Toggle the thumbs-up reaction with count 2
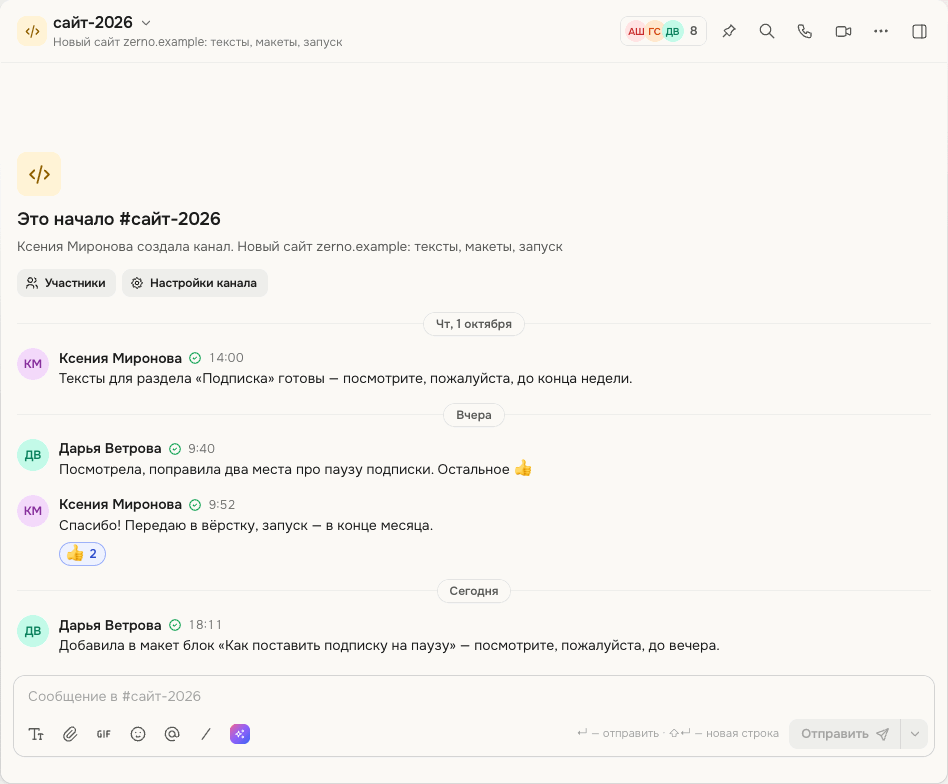 [82, 554]
